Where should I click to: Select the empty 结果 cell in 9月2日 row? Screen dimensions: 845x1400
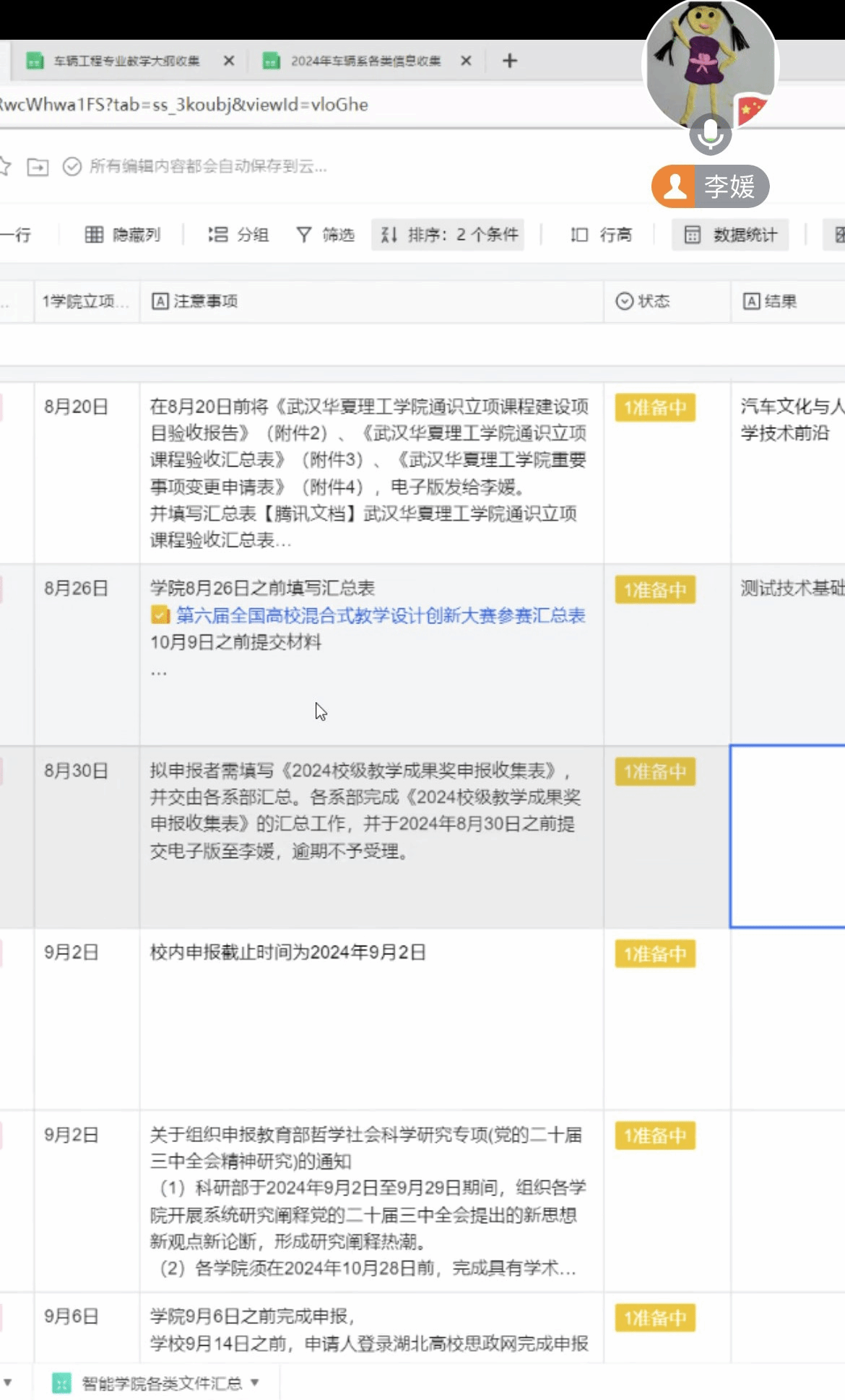tap(787, 1019)
